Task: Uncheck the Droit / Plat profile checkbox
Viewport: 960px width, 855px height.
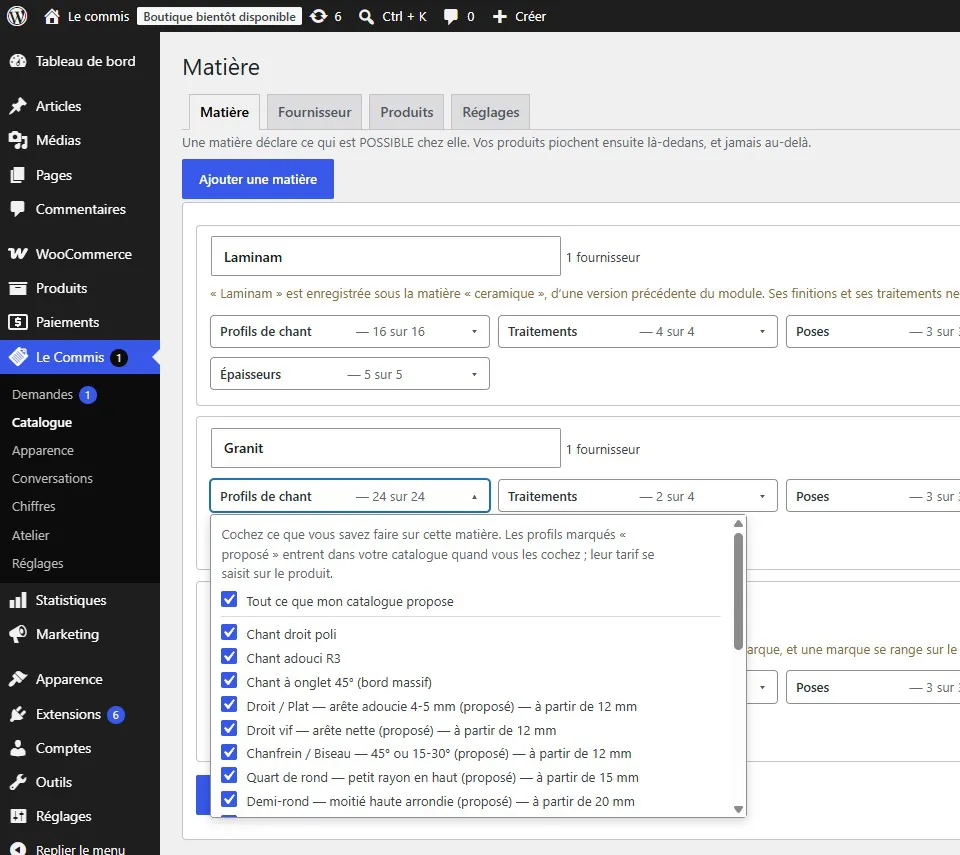Action: click(x=229, y=704)
